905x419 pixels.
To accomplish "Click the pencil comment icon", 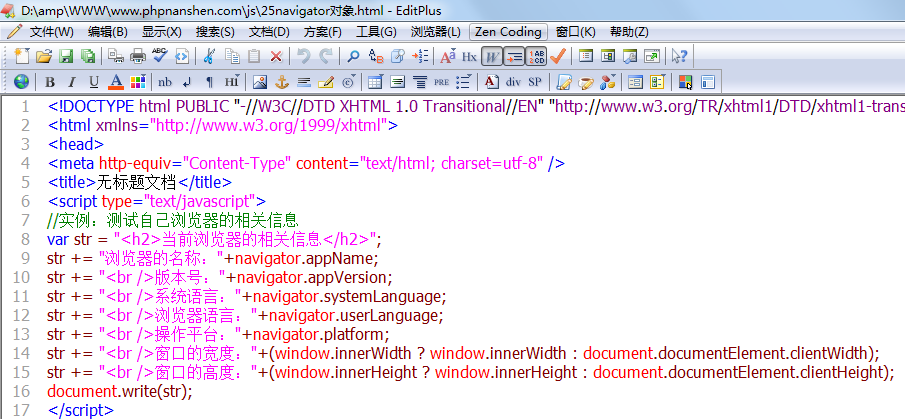I will pyautogui.click(x=326, y=81).
